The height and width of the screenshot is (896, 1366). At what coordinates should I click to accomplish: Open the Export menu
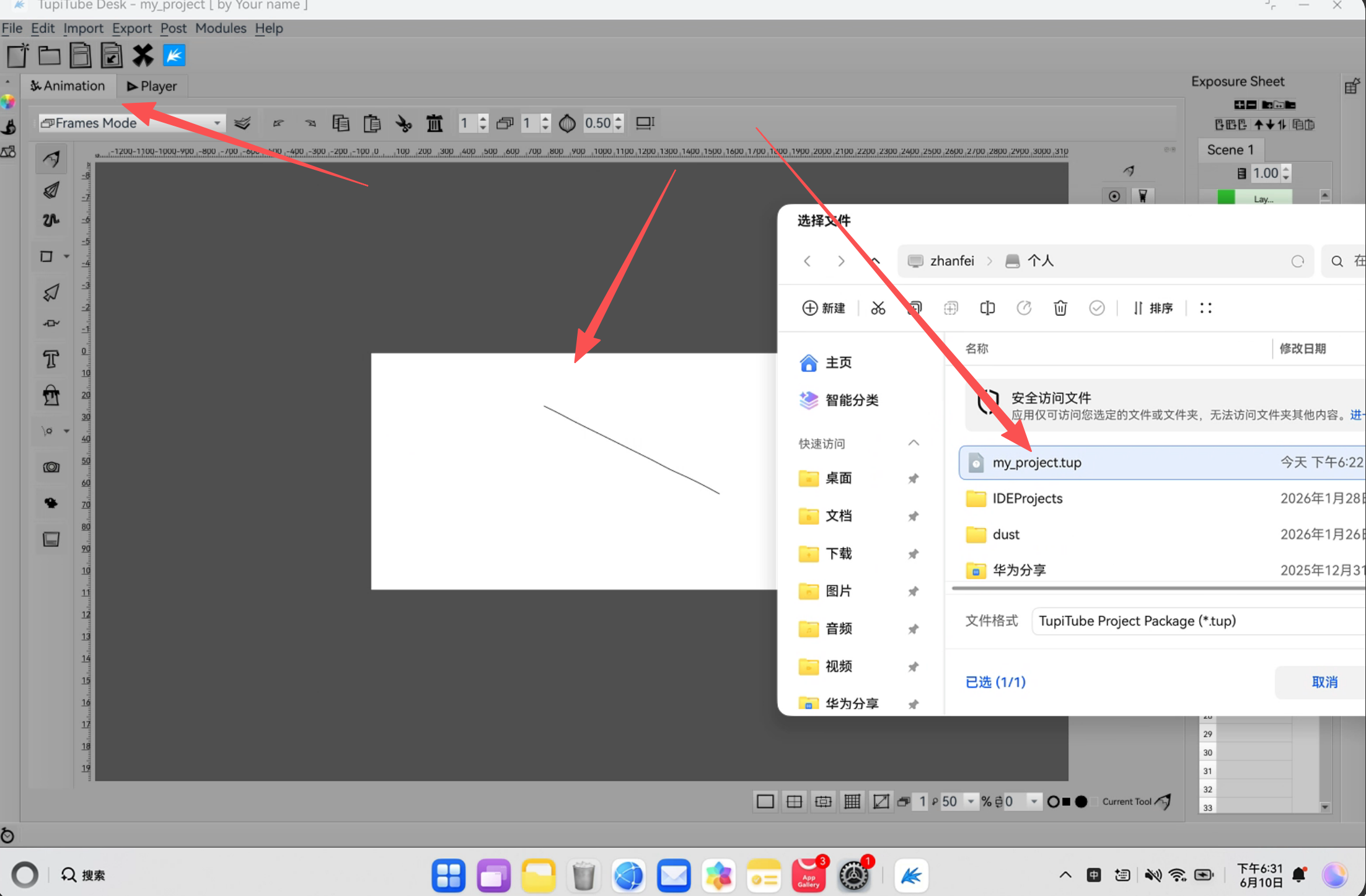[131, 29]
